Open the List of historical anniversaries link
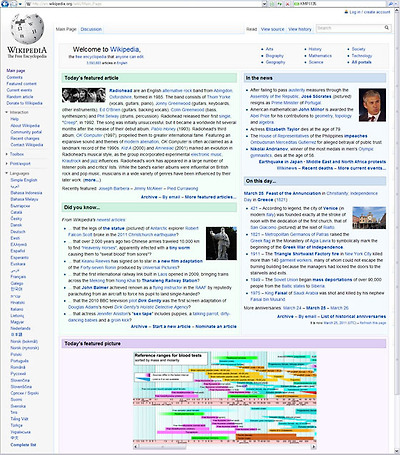The width and height of the screenshot is (400, 455). coord(353,316)
